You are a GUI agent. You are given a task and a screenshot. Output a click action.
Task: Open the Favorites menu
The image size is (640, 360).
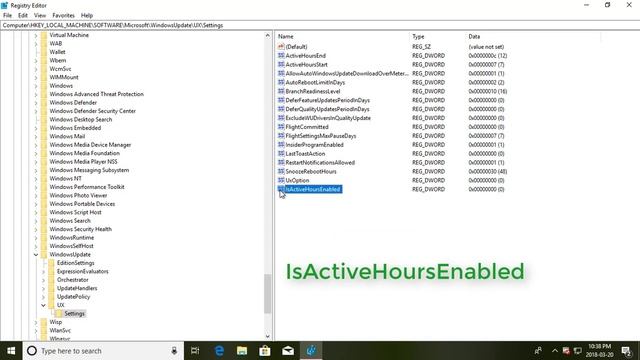(x=63, y=15)
